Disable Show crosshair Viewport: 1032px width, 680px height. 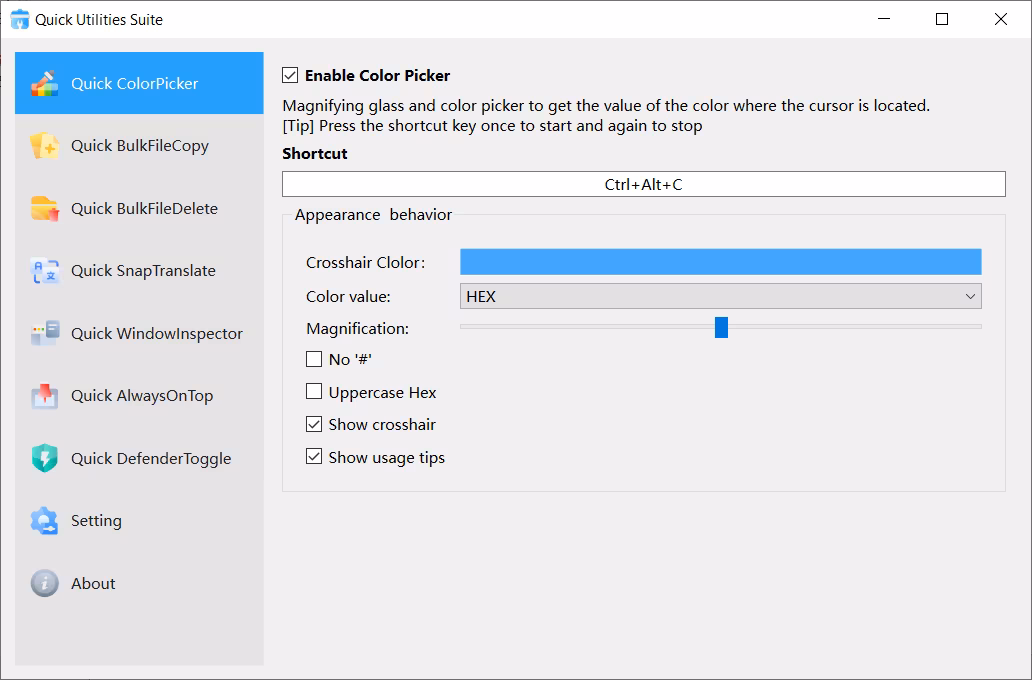coord(315,424)
